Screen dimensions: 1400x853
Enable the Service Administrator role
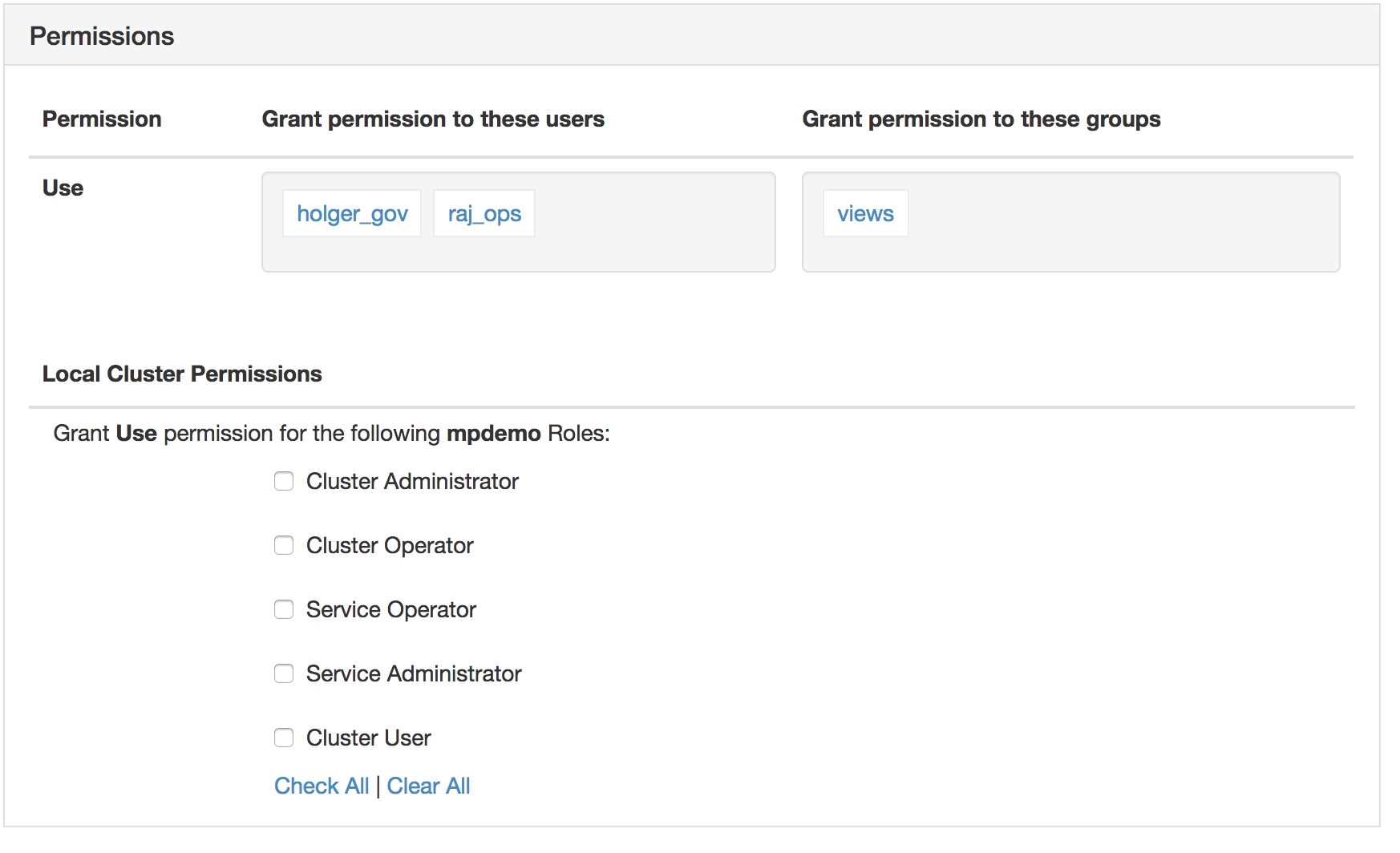pos(284,673)
